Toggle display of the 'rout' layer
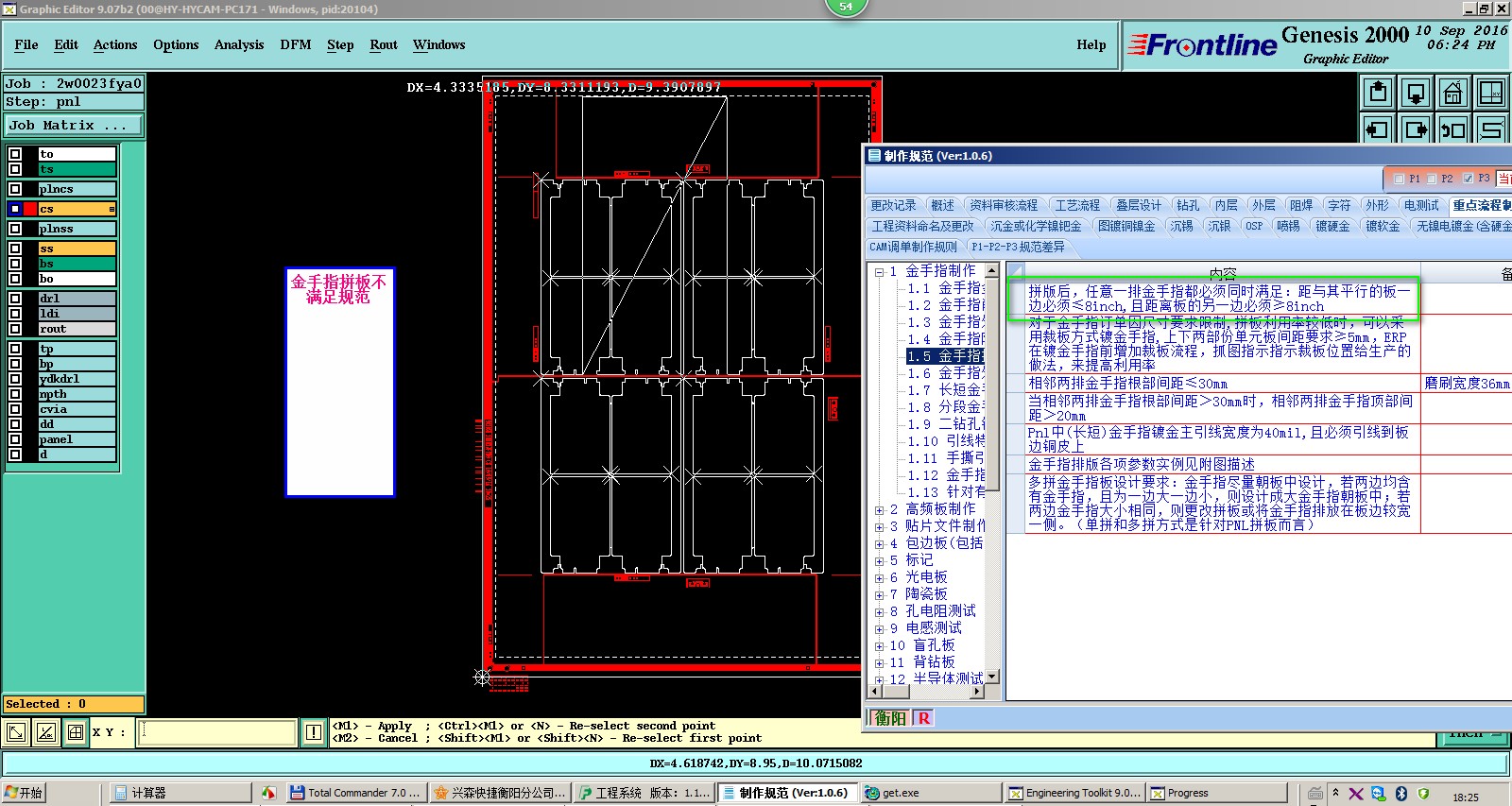 15,329
